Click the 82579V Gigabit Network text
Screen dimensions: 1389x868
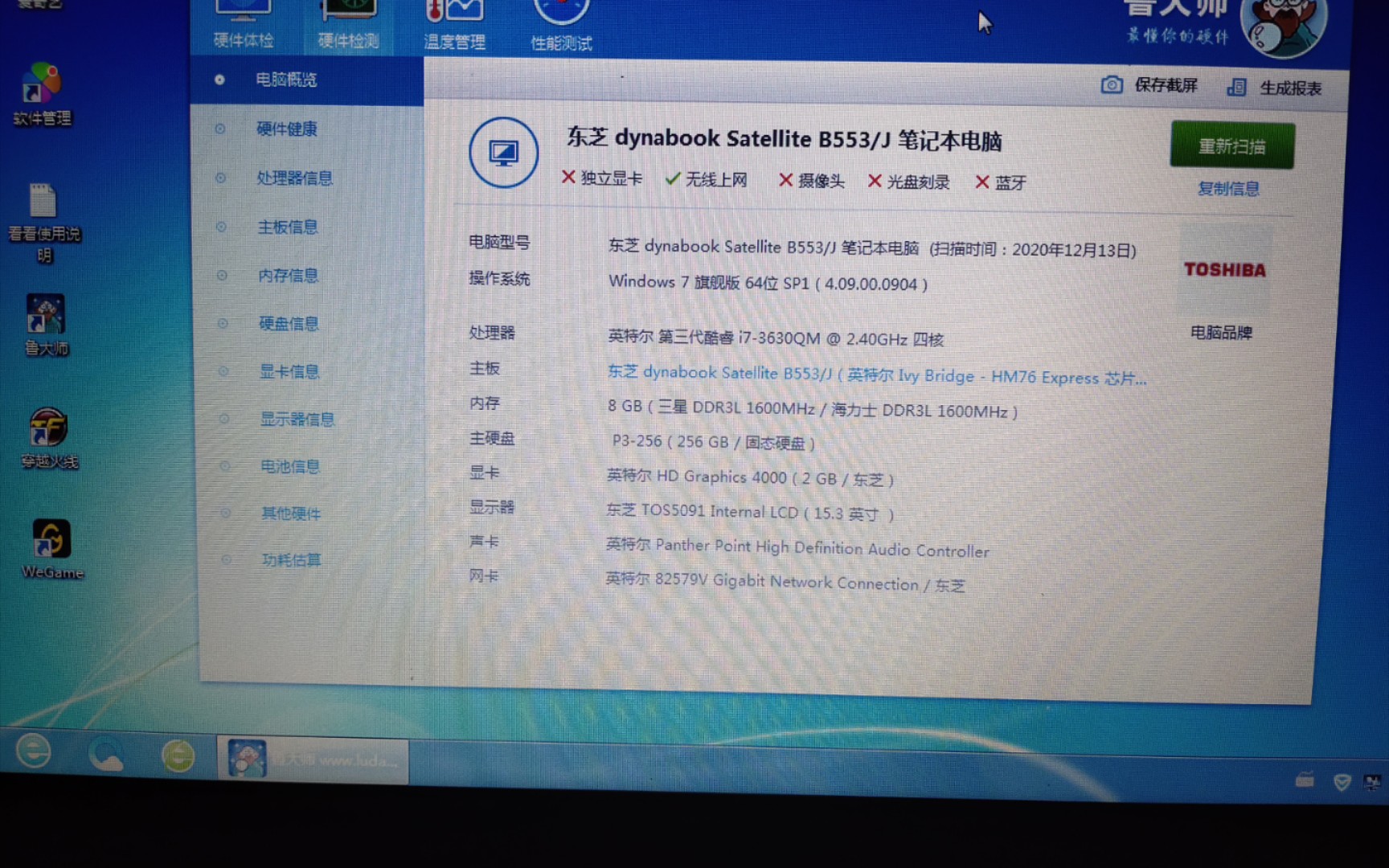785,583
